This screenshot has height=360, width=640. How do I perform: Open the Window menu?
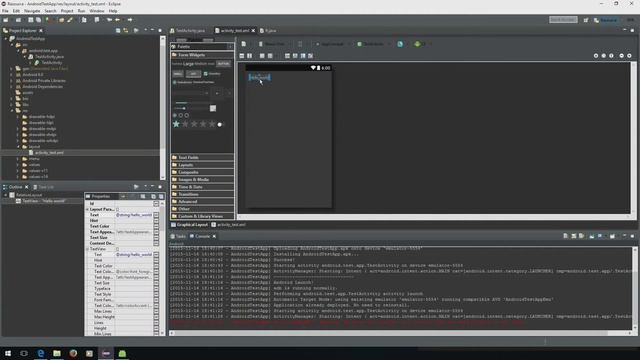[97, 11]
